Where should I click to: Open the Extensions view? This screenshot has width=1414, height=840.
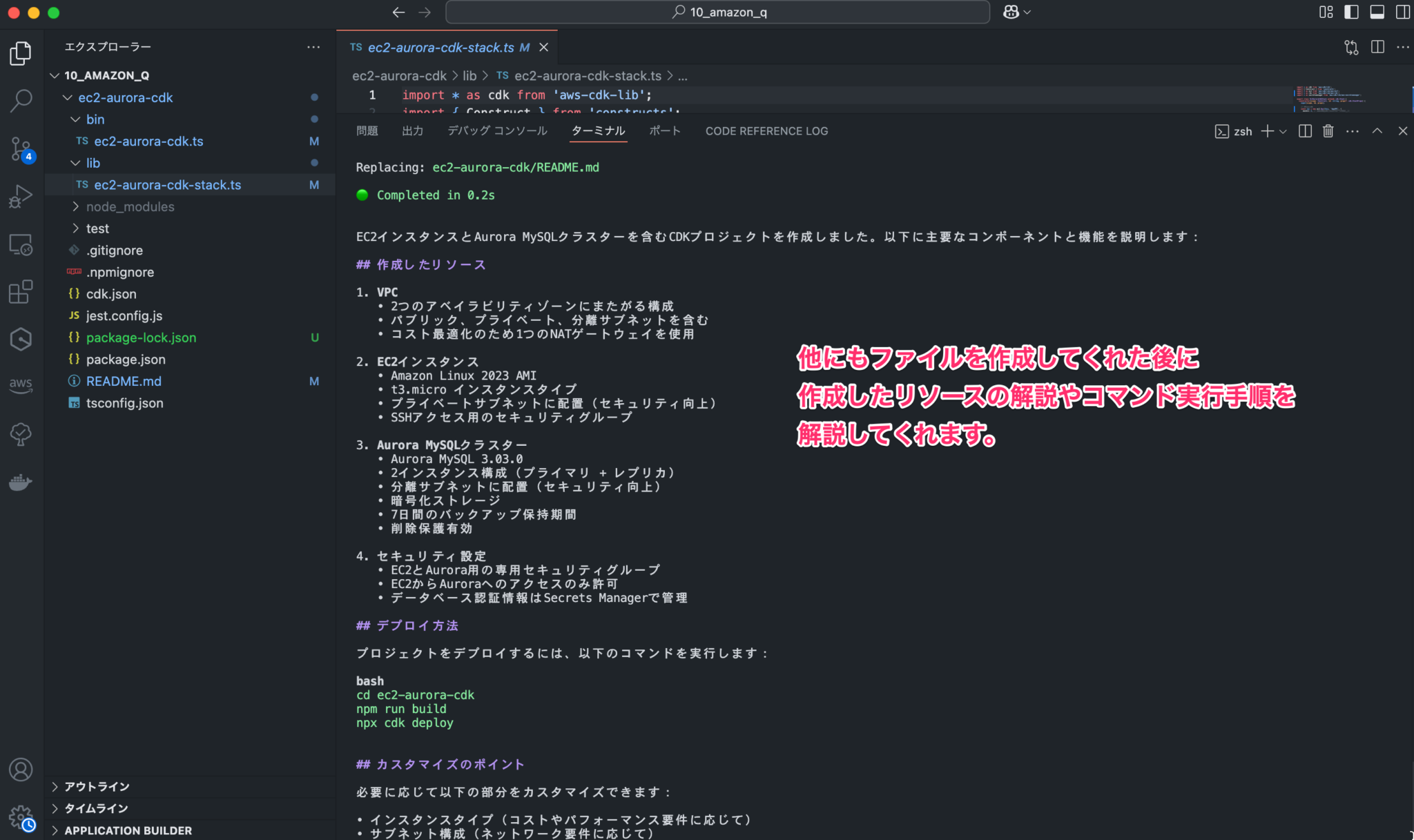point(21,291)
